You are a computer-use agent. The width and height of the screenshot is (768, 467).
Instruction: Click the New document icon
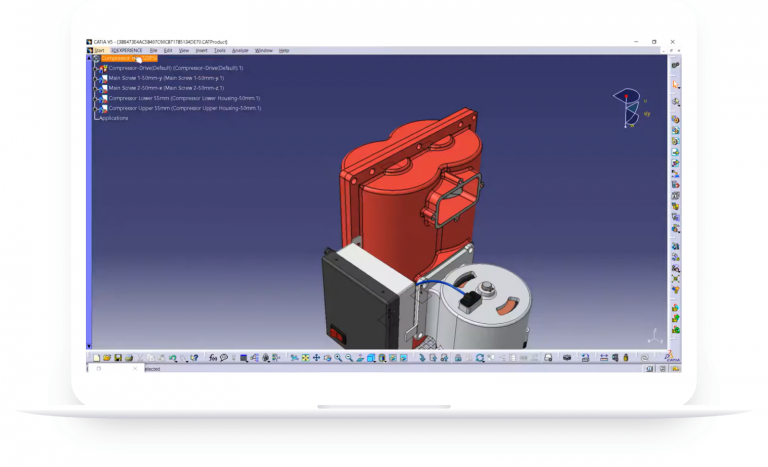pyautogui.click(x=97, y=358)
